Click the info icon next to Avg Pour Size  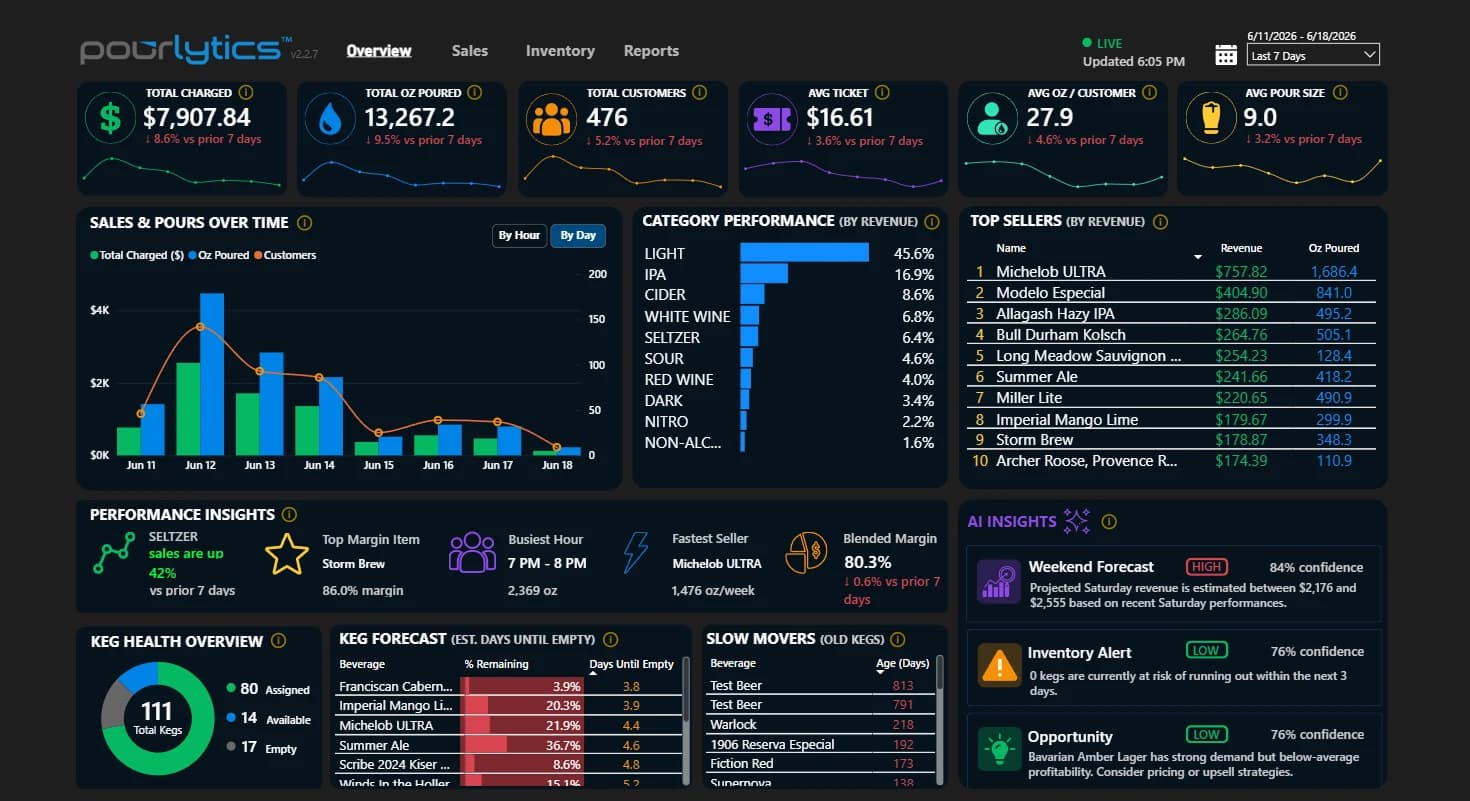[1339, 92]
